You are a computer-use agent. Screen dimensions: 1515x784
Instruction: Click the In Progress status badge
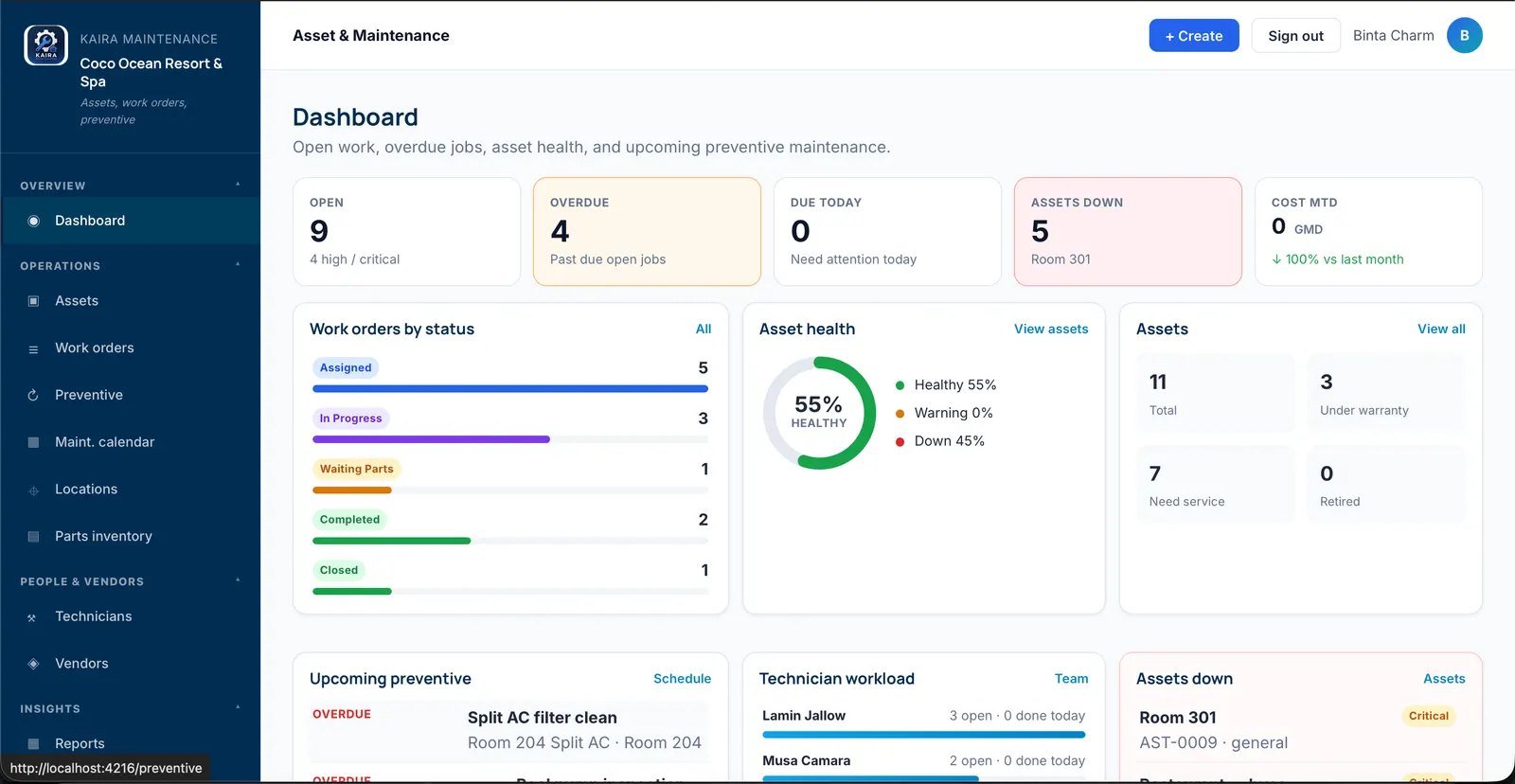click(350, 419)
